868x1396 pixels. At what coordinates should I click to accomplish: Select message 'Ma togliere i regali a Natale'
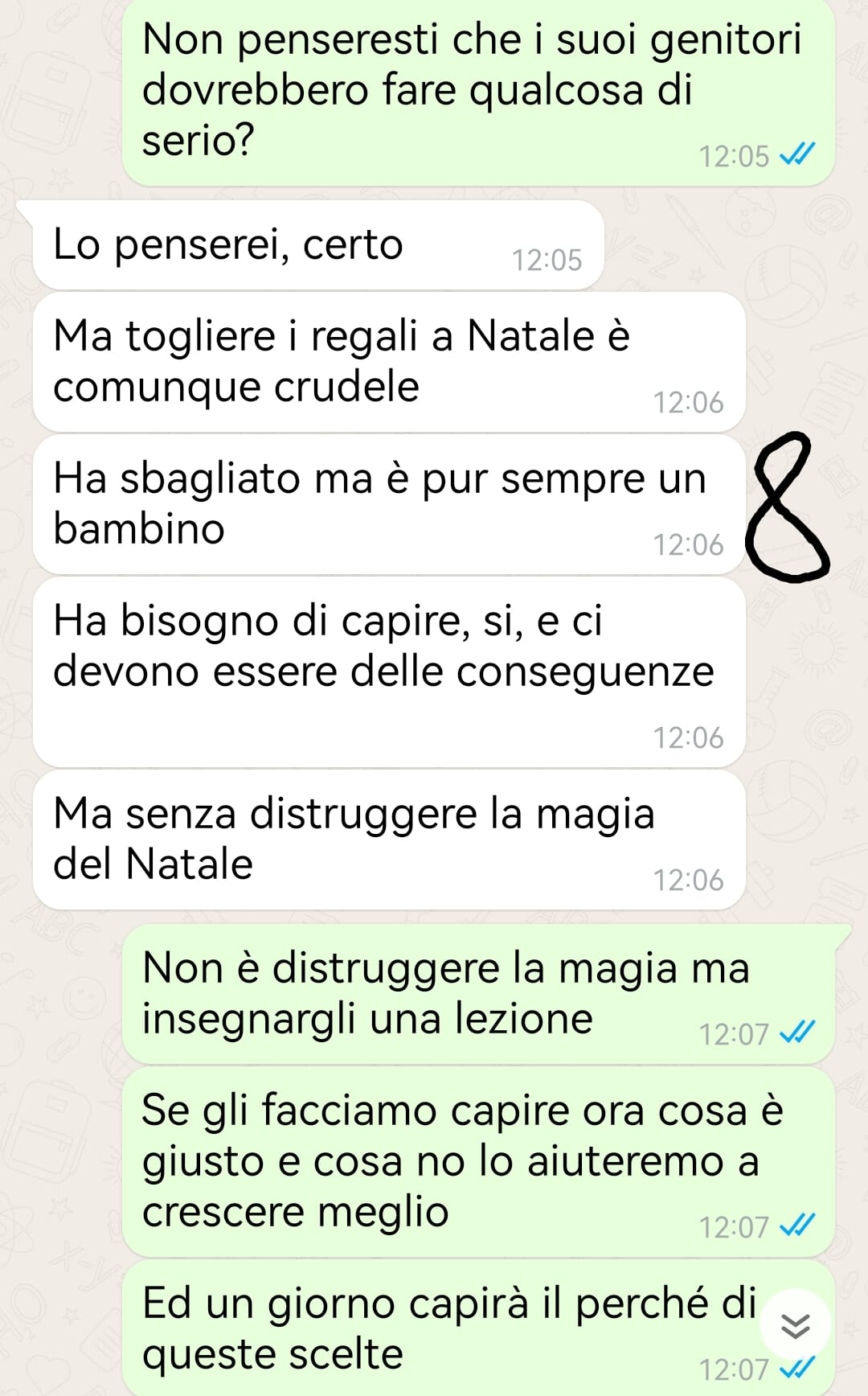tap(389, 362)
